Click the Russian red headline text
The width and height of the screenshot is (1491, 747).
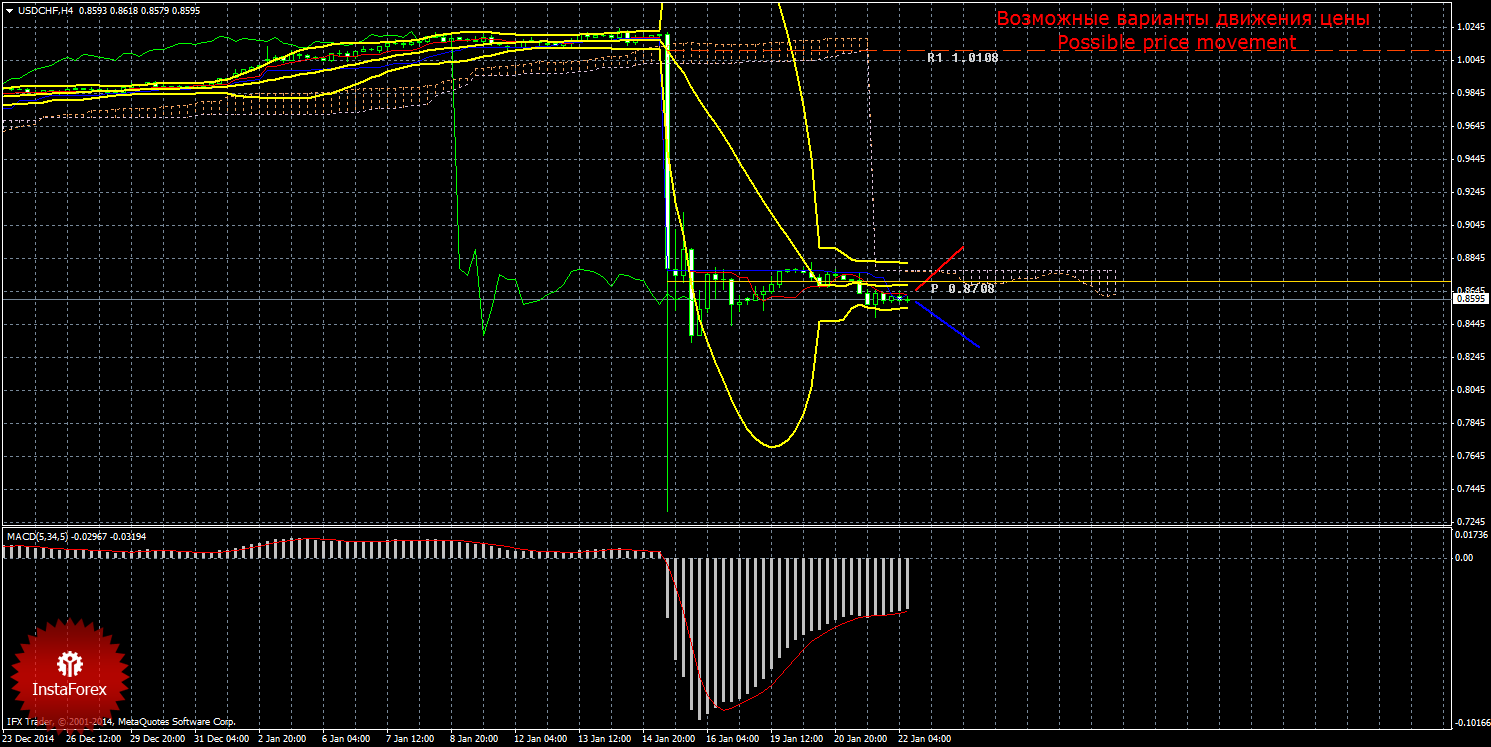[x=1182, y=18]
